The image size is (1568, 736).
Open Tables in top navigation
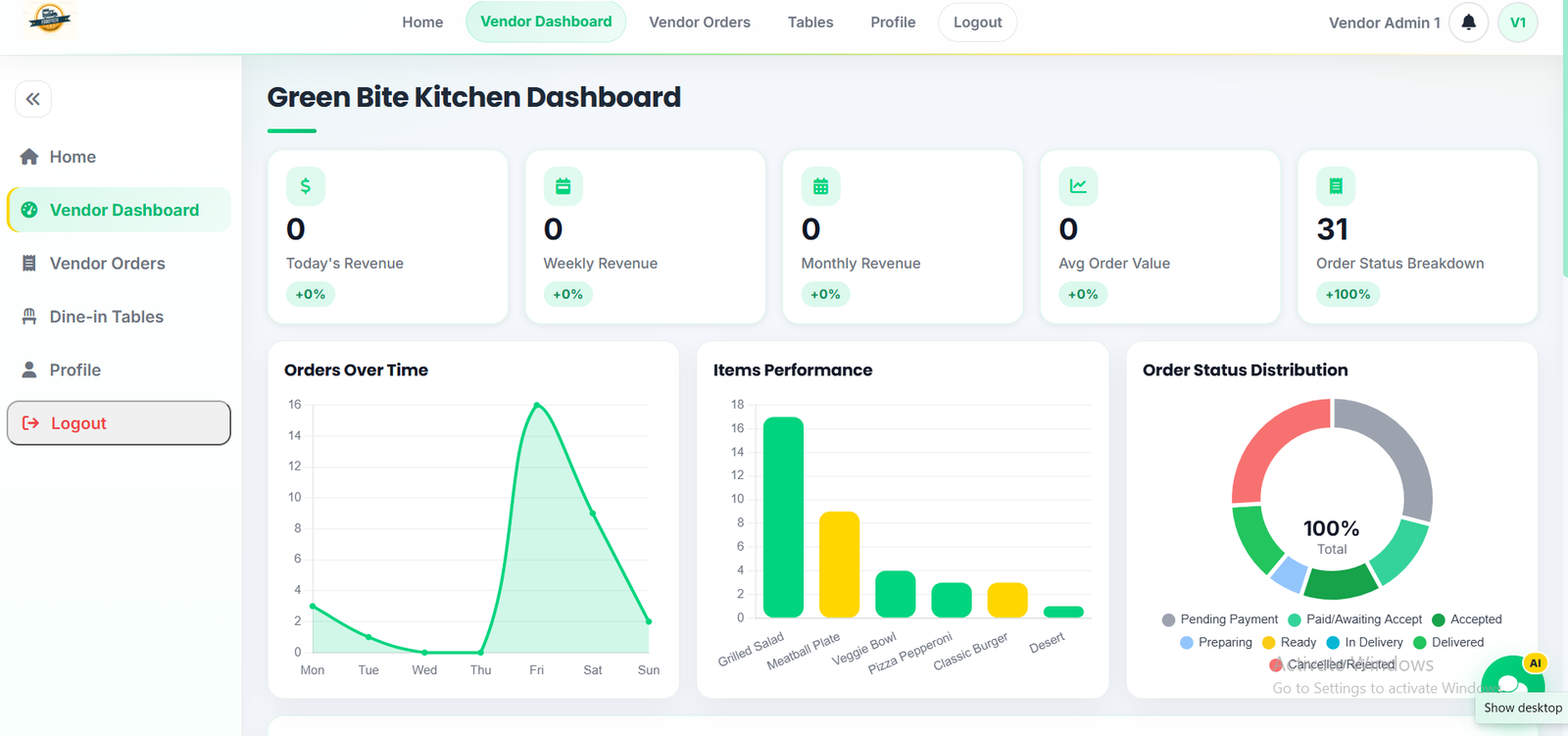tap(810, 23)
